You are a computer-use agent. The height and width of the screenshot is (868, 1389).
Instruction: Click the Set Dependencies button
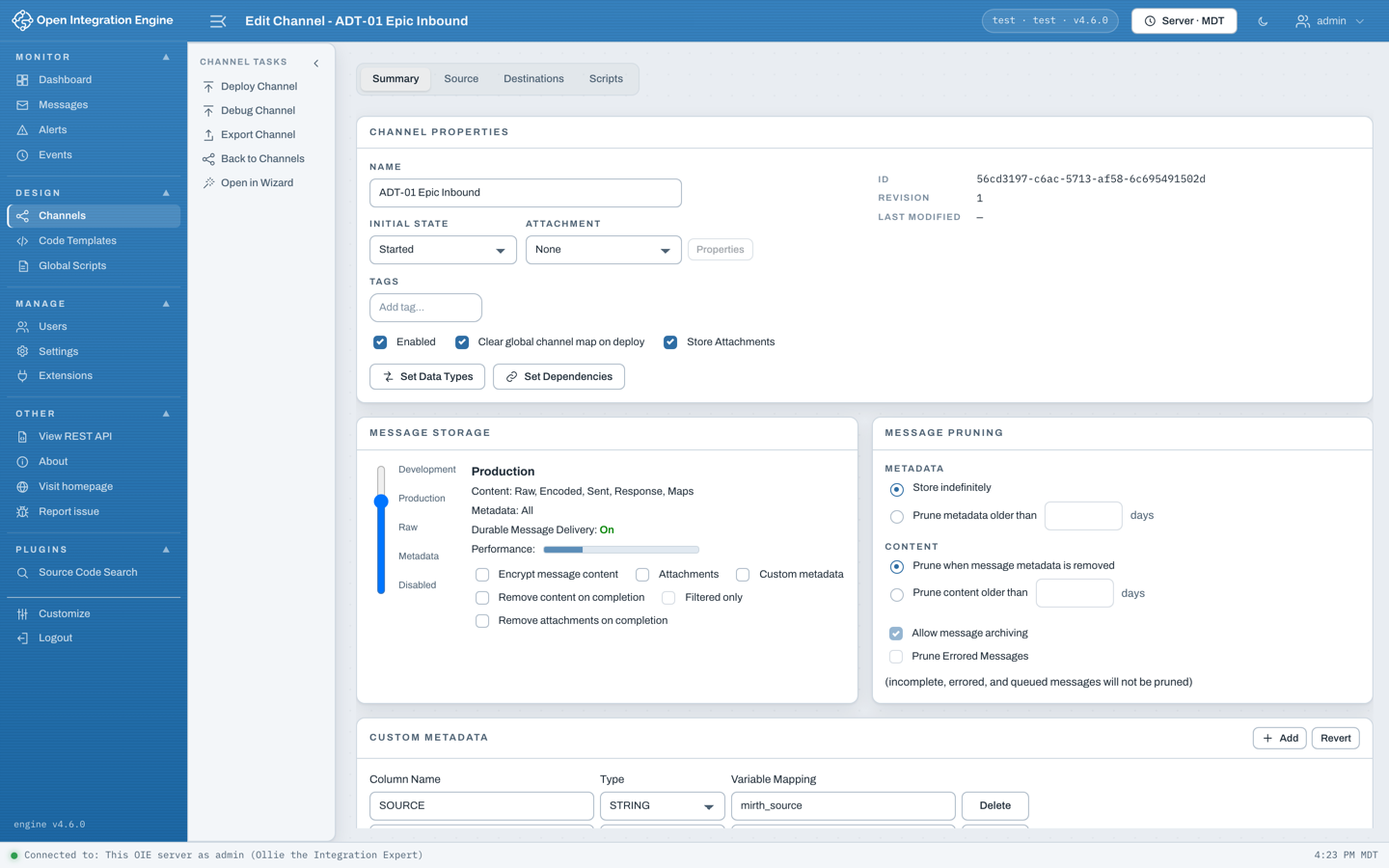(x=558, y=377)
